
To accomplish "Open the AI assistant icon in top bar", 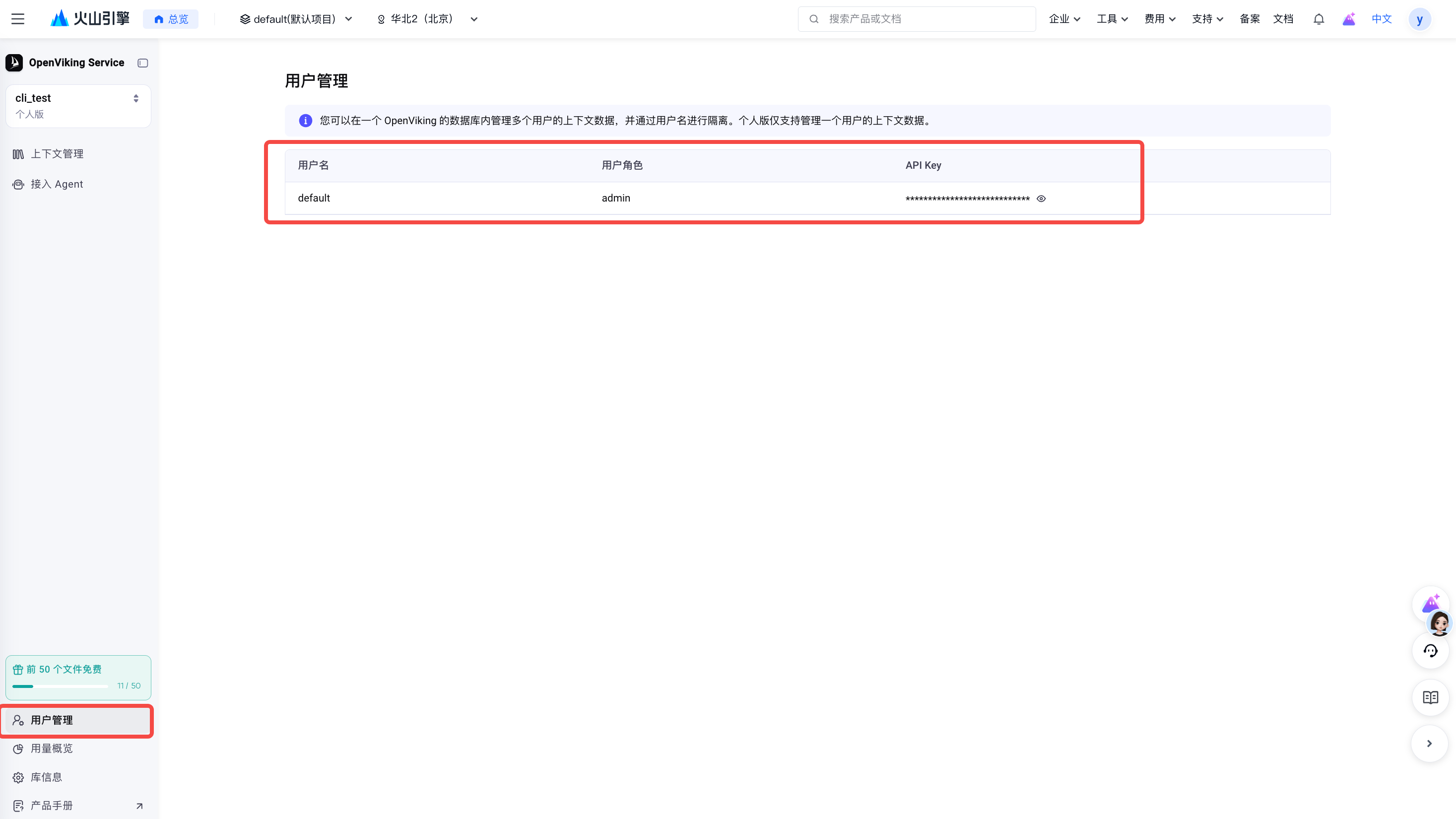I will (x=1349, y=19).
